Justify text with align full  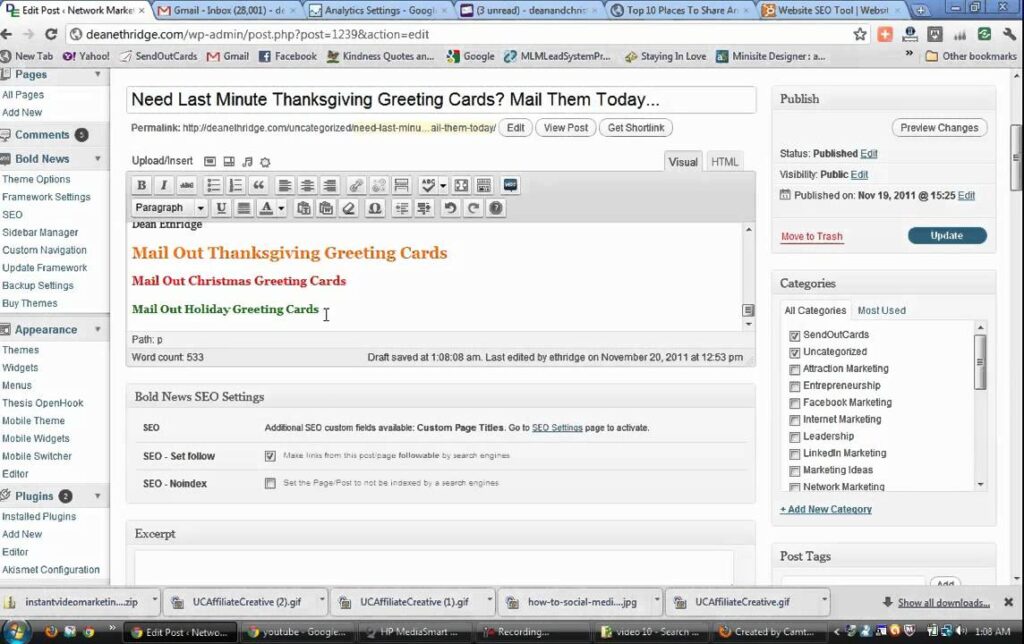click(244, 208)
